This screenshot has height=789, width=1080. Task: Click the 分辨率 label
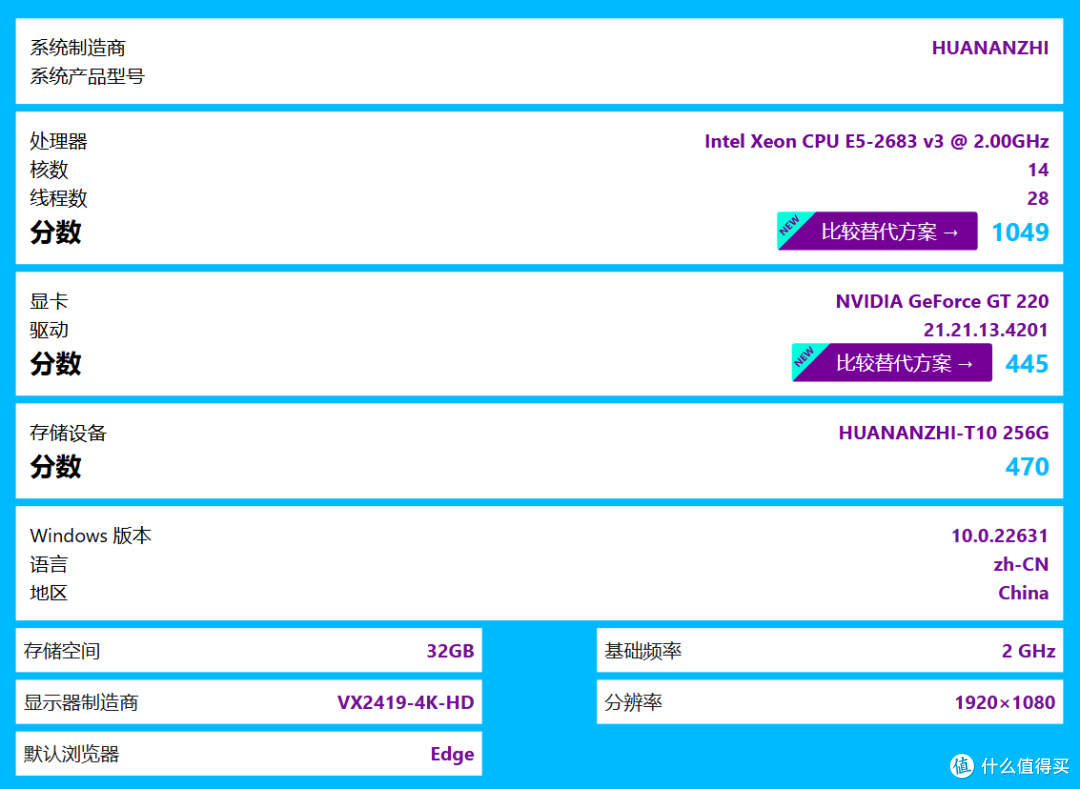[x=633, y=702]
